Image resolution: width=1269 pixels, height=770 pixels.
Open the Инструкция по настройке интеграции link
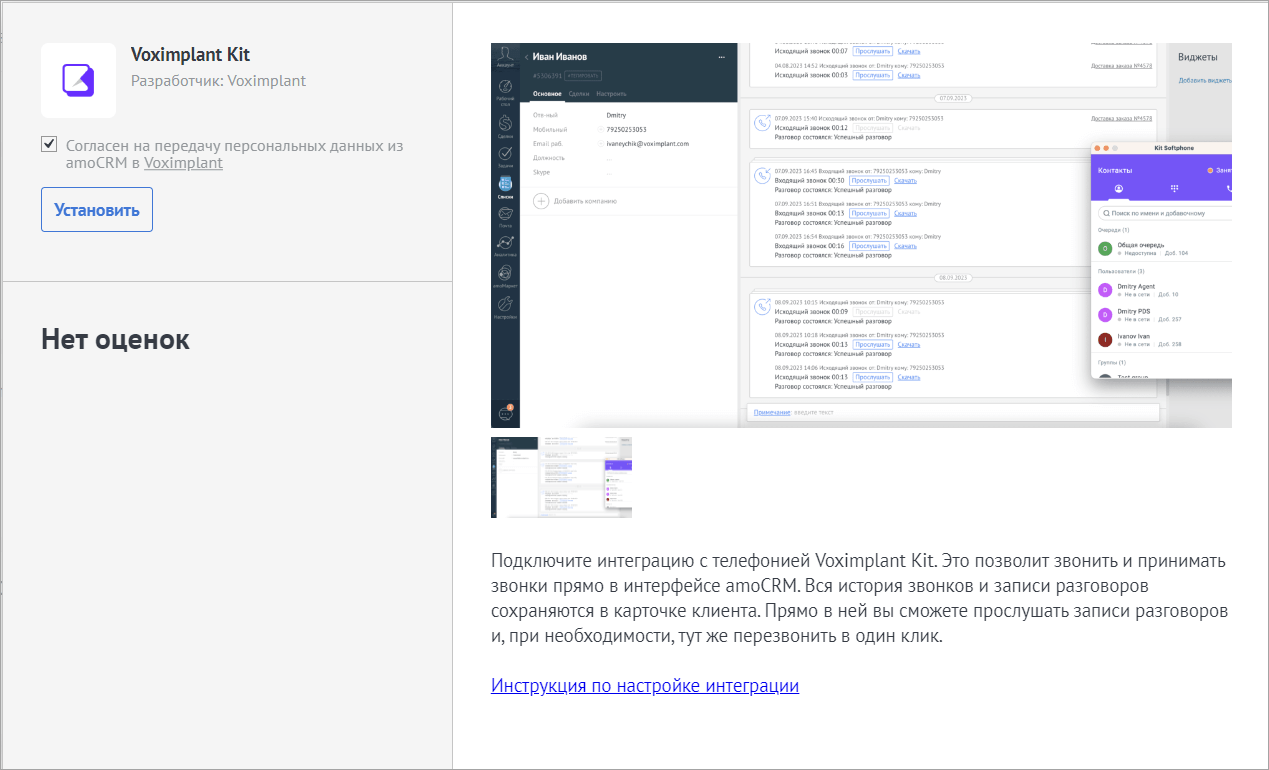click(x=645, y=686)
